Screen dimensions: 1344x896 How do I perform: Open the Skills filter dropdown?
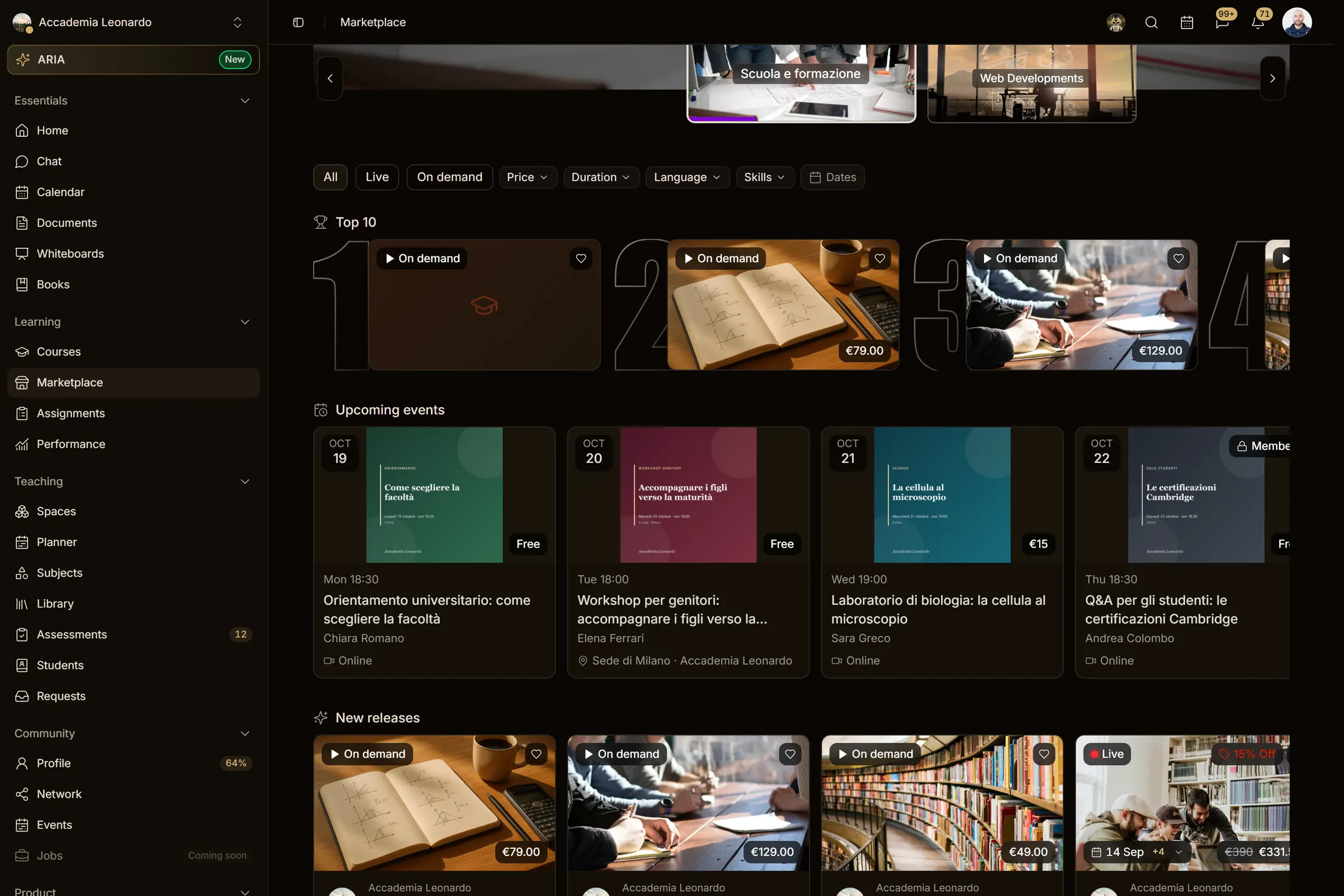(765, 177)
